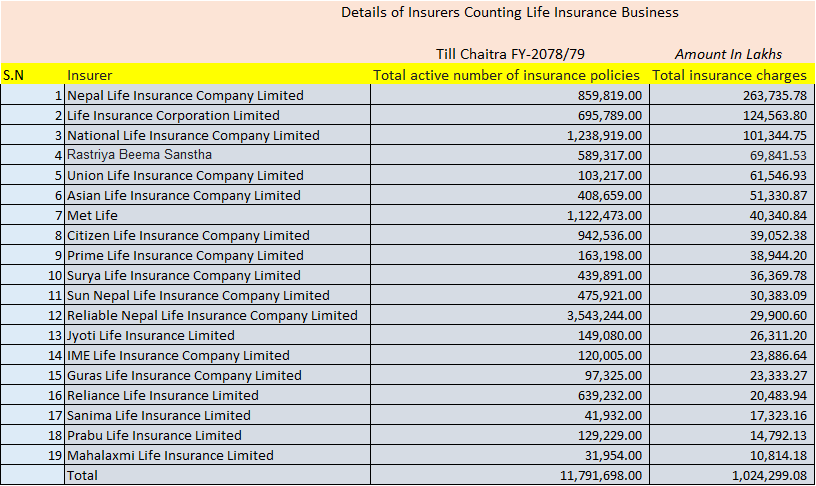Click charges value 29,900.60
The height and width of the screenshot is (486, 816).
(779, 316)
